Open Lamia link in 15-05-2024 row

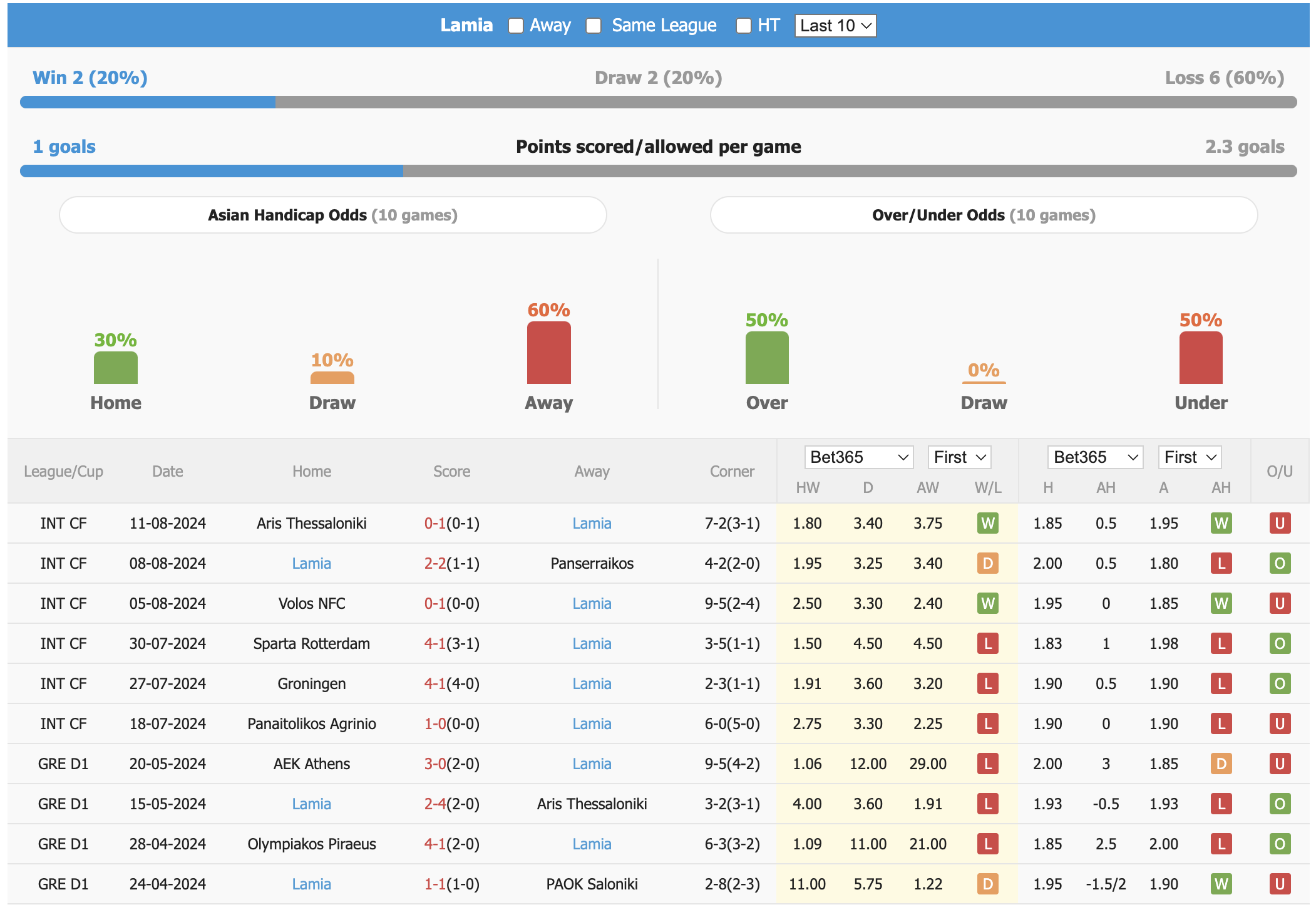(x=311, y=804)
